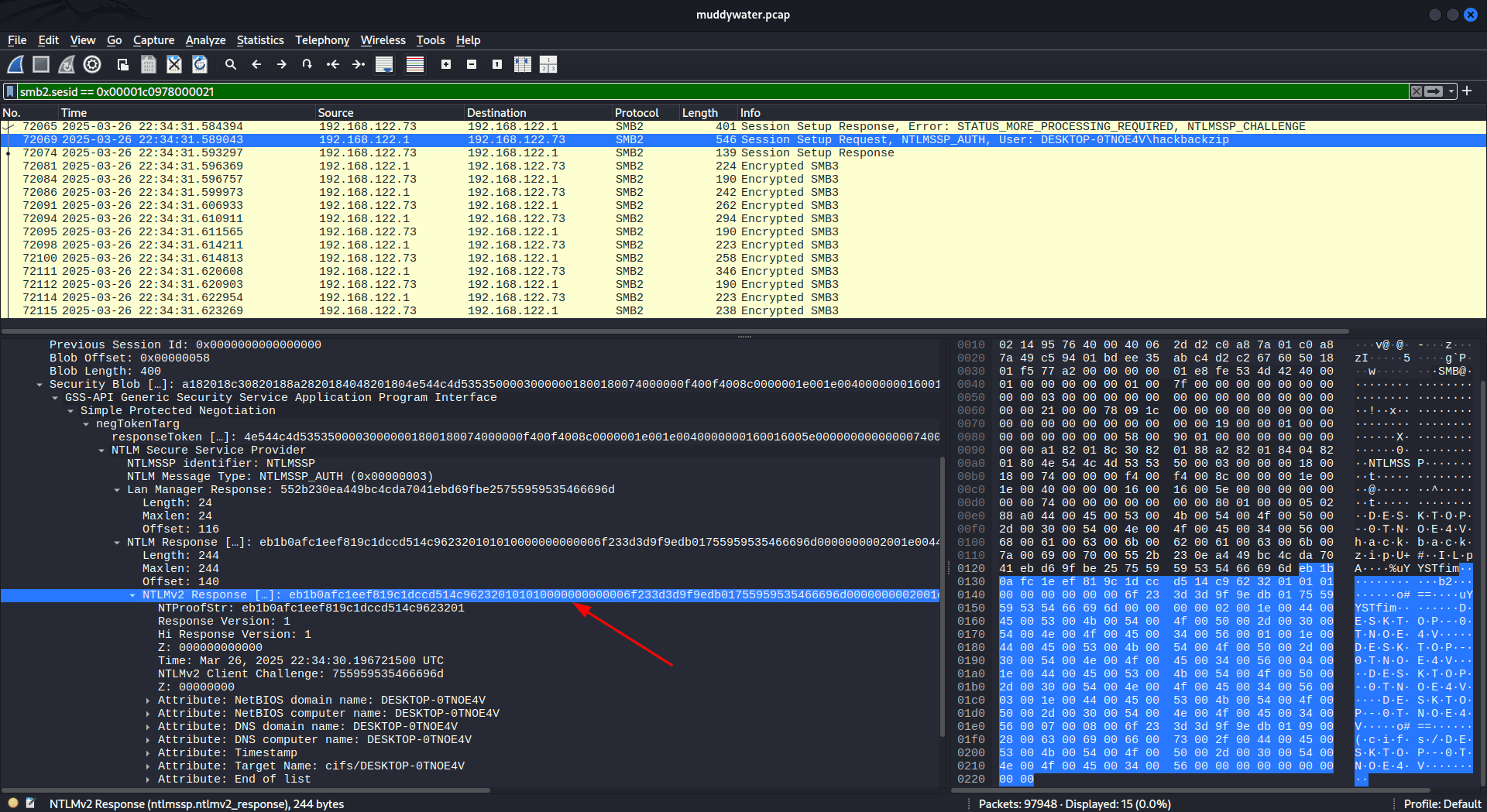Viewport: 1487px width, 812px height.
Task: Click packet list horizontal scrollbar
Action: (x=674, y=331)
